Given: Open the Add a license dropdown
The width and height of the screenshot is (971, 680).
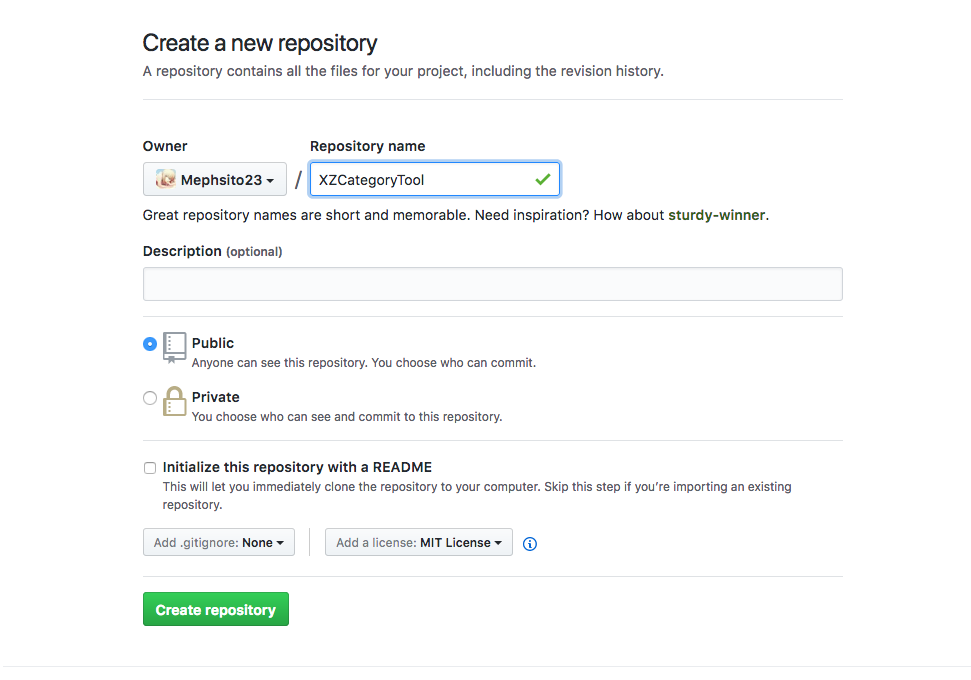Looking at the screenshot, I should [418, 543].
